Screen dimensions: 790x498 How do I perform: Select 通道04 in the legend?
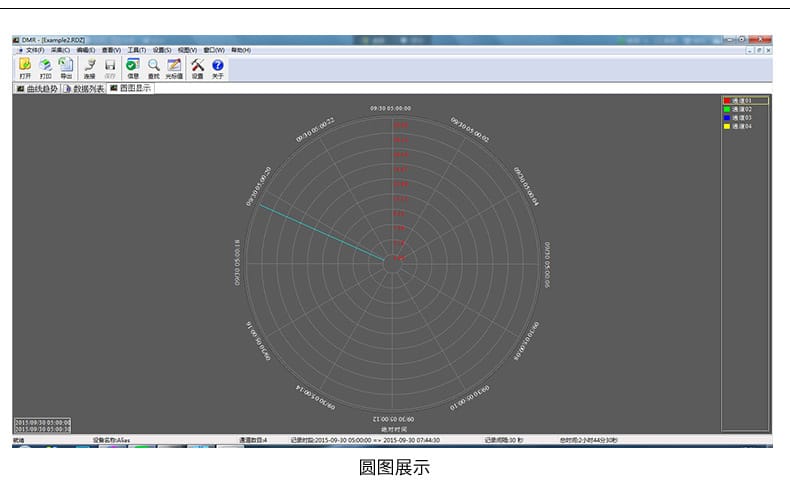click(744, 126)
